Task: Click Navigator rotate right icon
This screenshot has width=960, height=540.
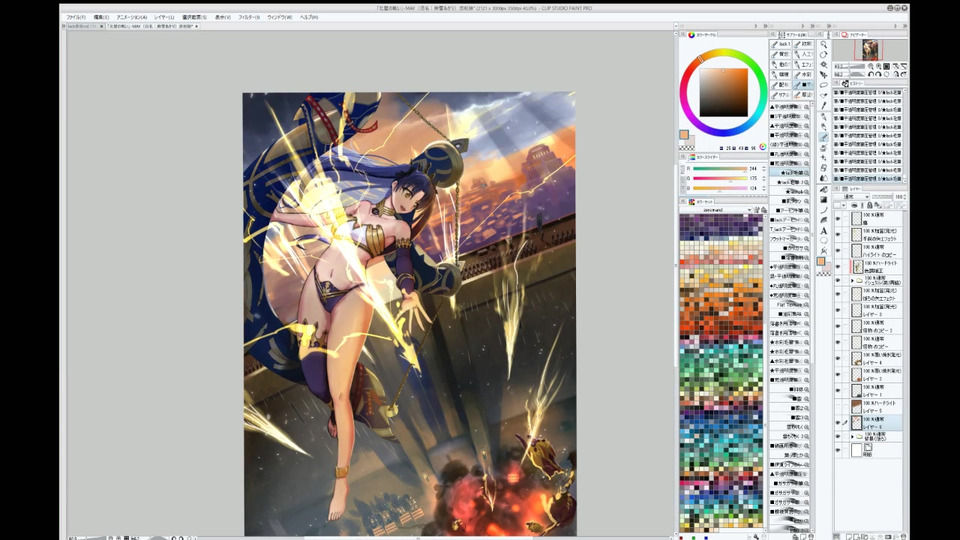Action: click(879, 73)
